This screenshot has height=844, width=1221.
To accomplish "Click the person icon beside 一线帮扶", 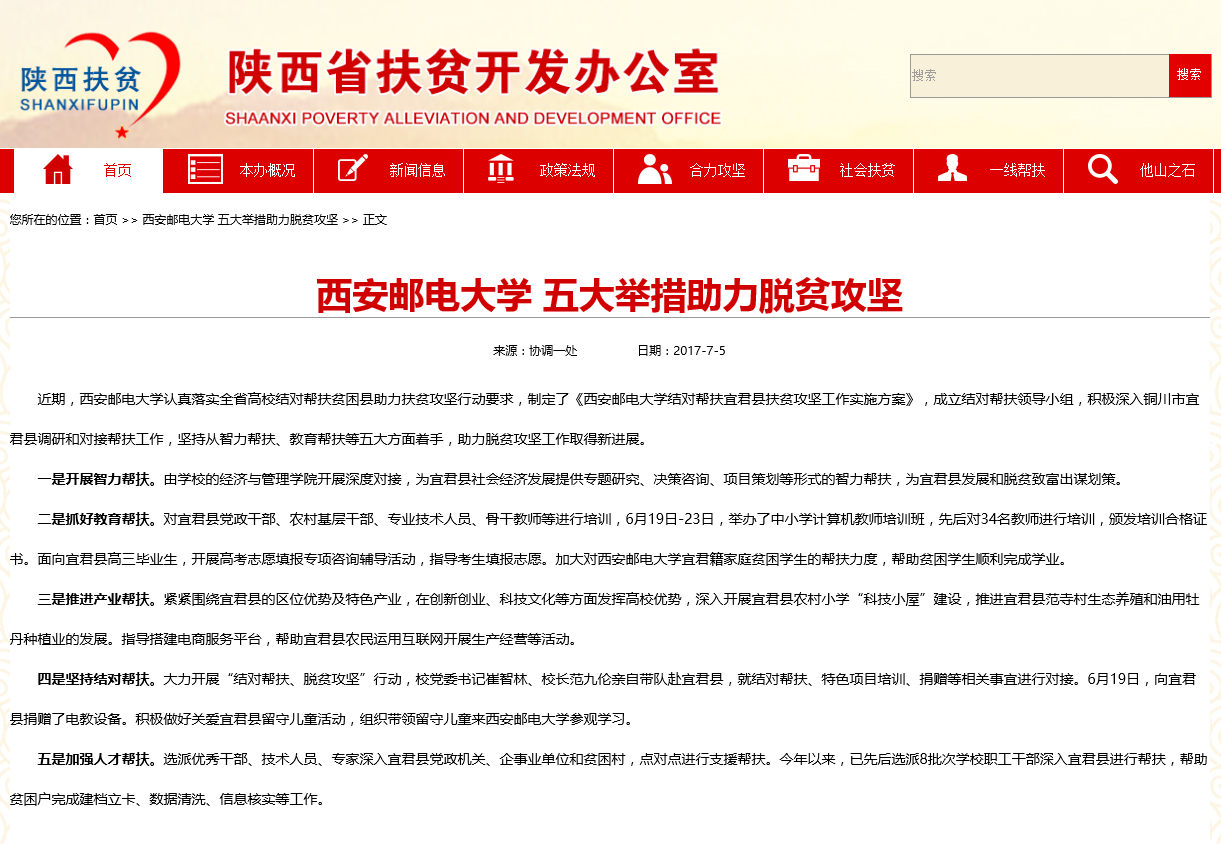I will coord(952,170).
